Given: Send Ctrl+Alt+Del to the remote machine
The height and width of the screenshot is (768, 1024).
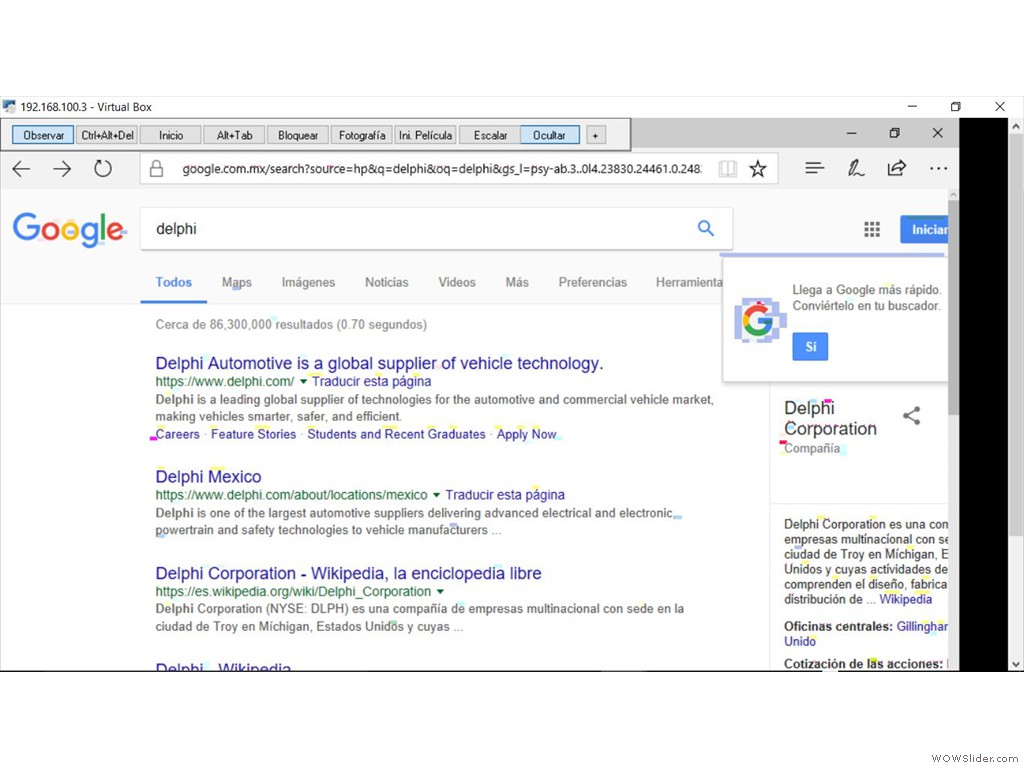Looking at the screenshot, I should [107, 135].
